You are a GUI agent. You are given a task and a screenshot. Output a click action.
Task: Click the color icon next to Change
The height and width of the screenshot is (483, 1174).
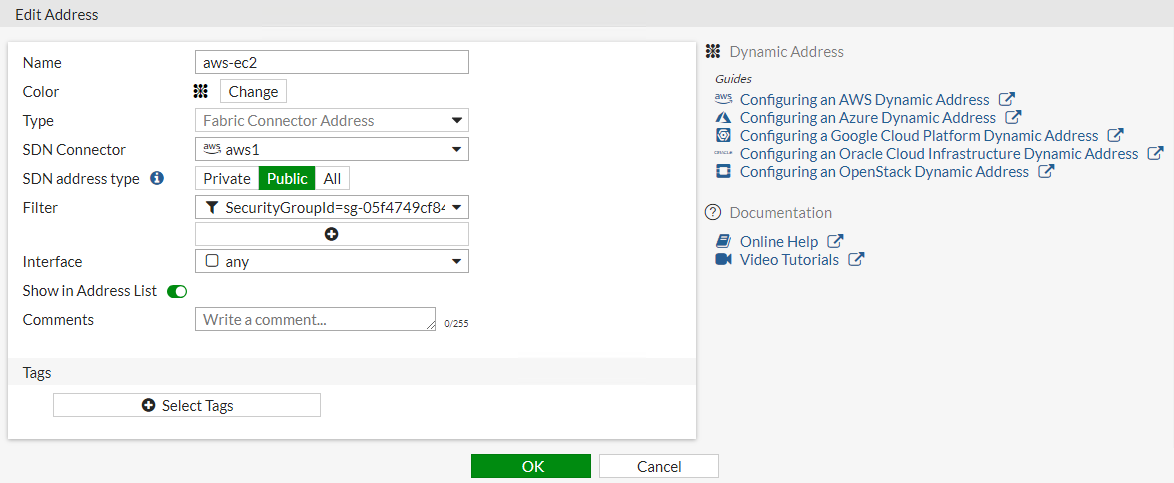point(201,91)
